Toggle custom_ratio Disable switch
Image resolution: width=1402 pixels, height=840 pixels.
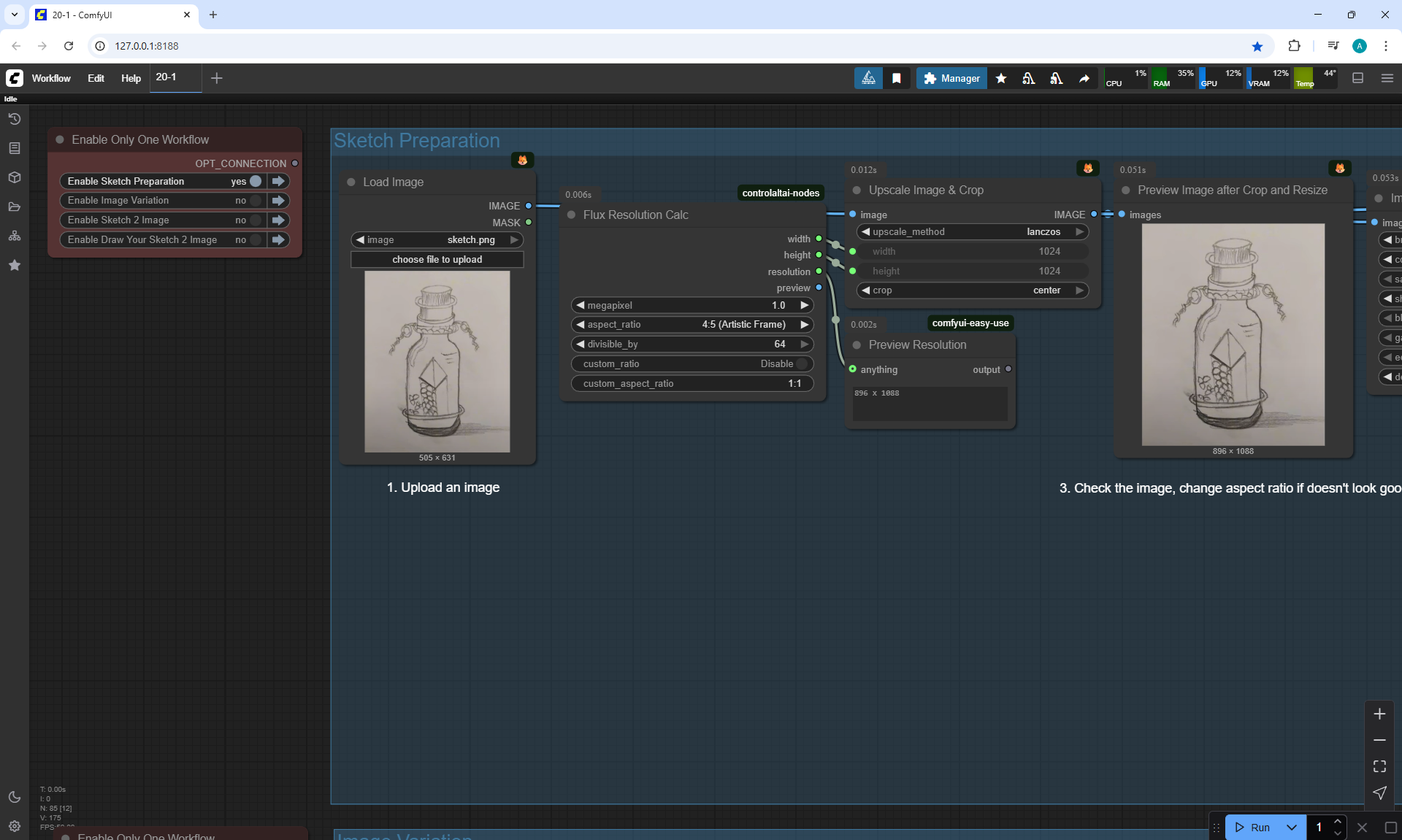(802, 363)
